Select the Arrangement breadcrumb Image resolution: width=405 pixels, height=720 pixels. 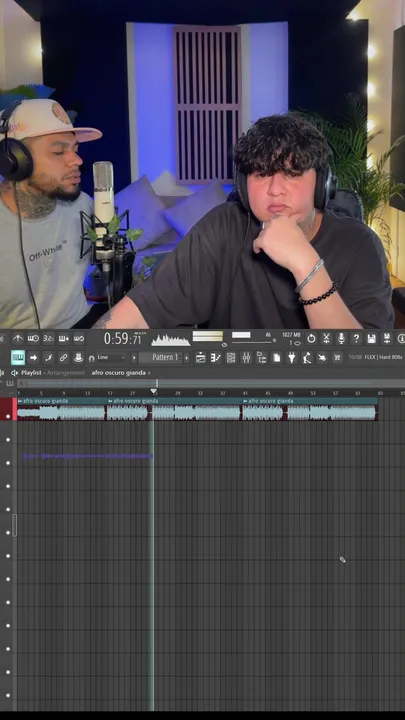click(x=66, y=373)
